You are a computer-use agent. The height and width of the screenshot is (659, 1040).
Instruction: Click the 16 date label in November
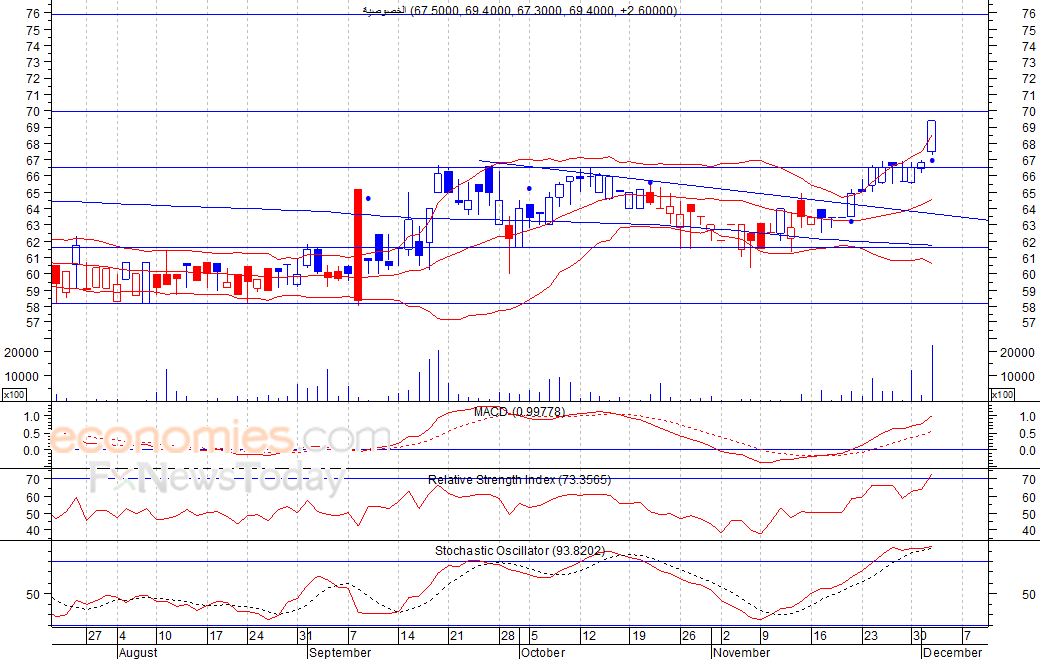pyautogui.click(x=820, y=636)
